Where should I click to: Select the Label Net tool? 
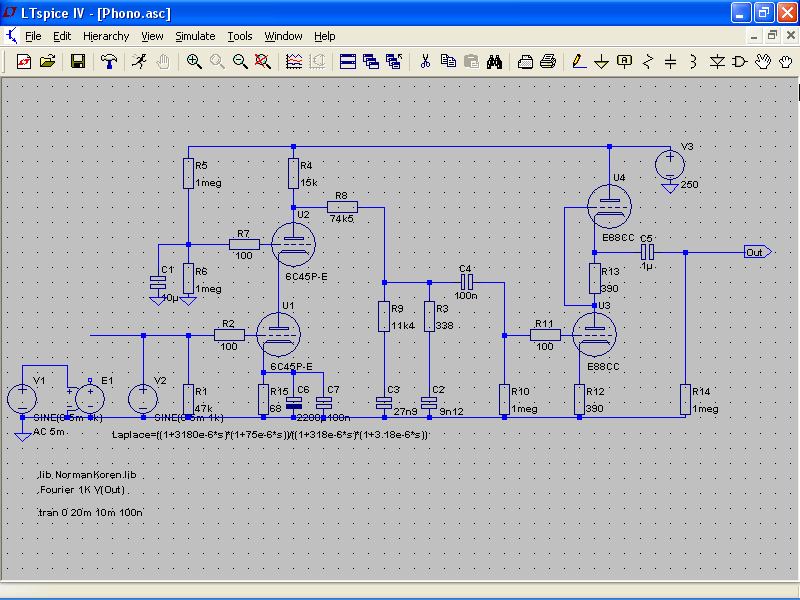coord(624,62)
